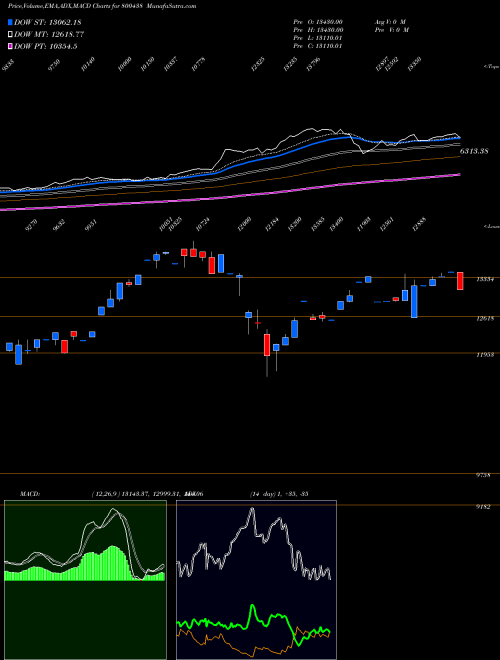This screenshot has height=660, width=500.
Task: Click the 13334 price level label
Action: (485, 279)
